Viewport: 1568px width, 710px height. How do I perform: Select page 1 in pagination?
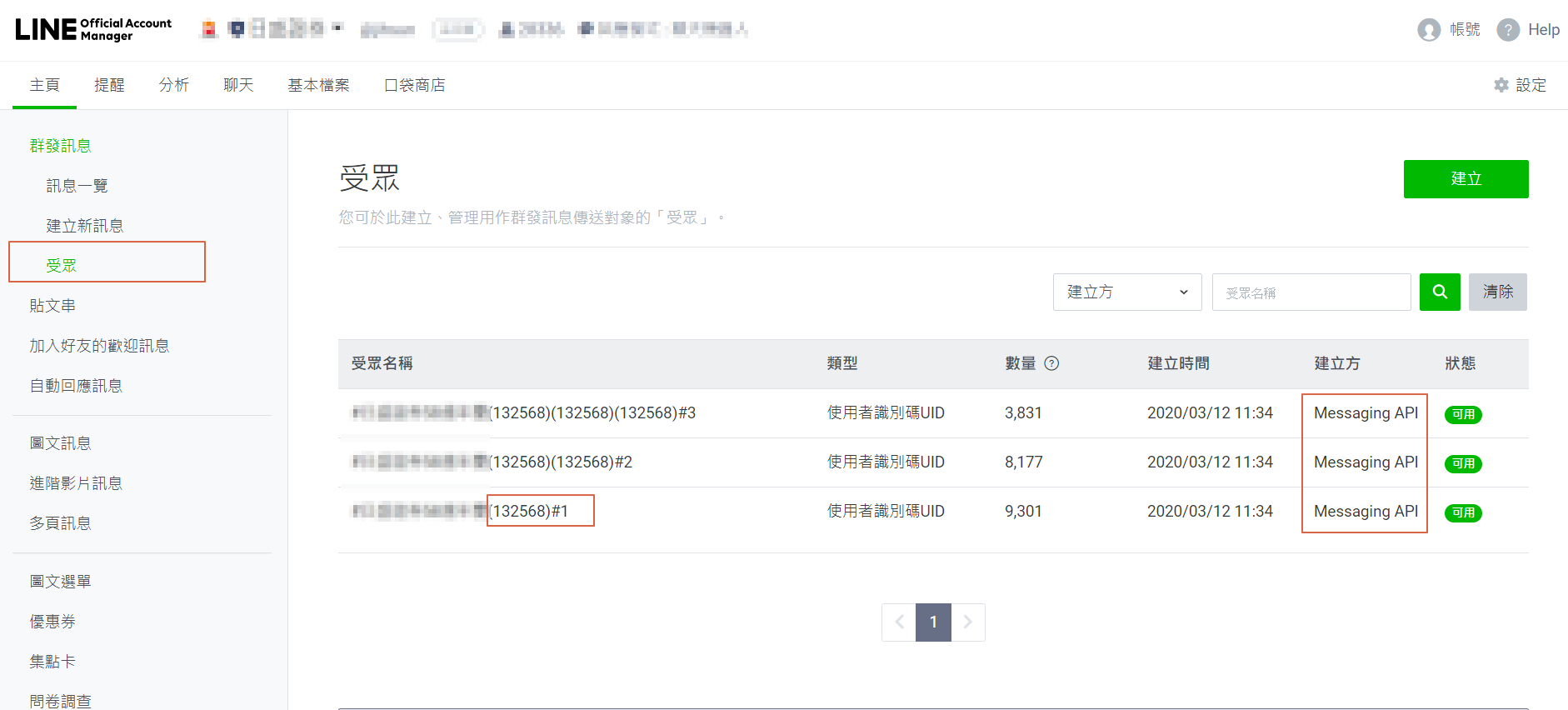tap(933, 622)
